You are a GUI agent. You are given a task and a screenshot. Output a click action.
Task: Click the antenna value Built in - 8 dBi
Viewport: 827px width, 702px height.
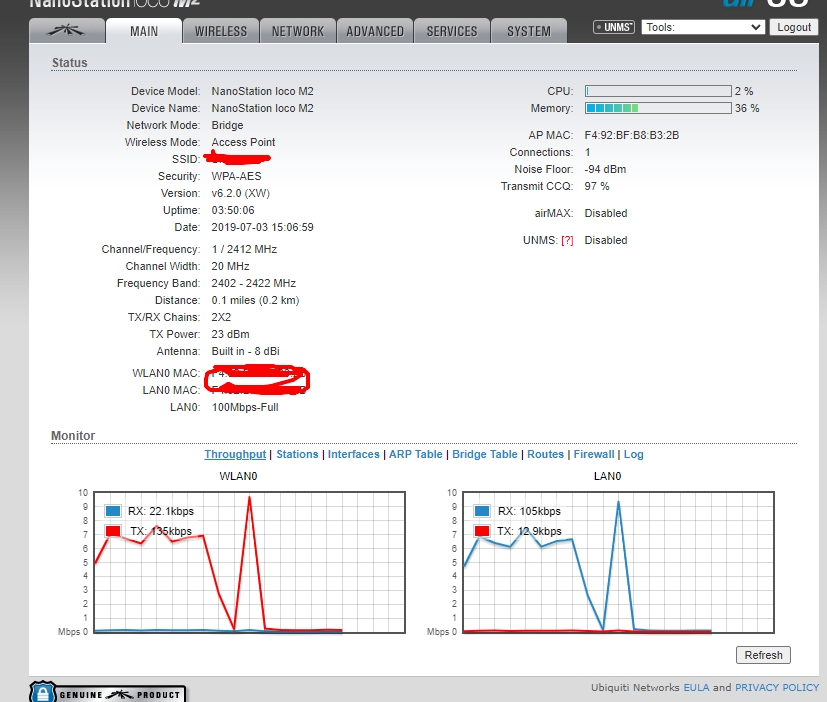click(245, 351)
